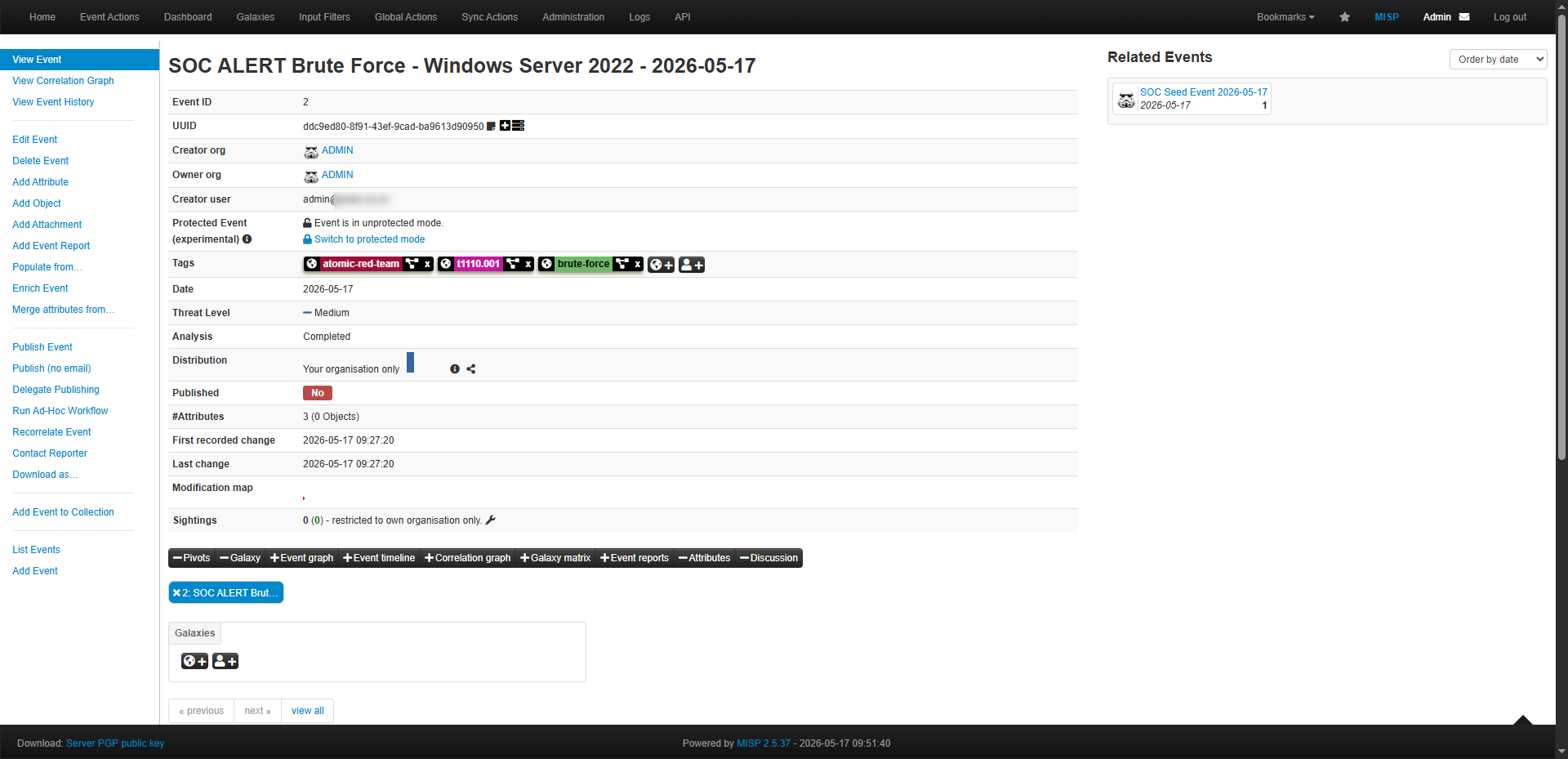Open tag relationship graph for atomic-red-team
The width and height of the screenshot is (1568, 759).
pos(412,264)
